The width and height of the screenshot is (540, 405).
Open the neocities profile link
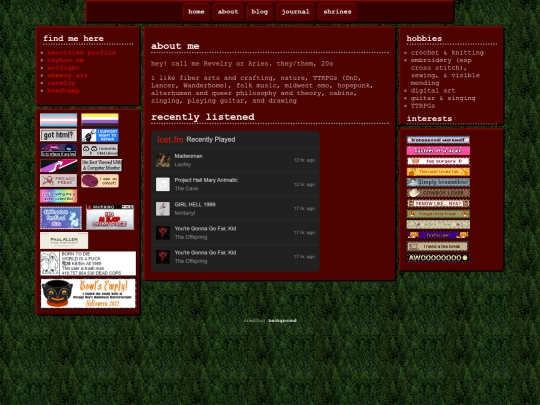[x=82, y=53]
